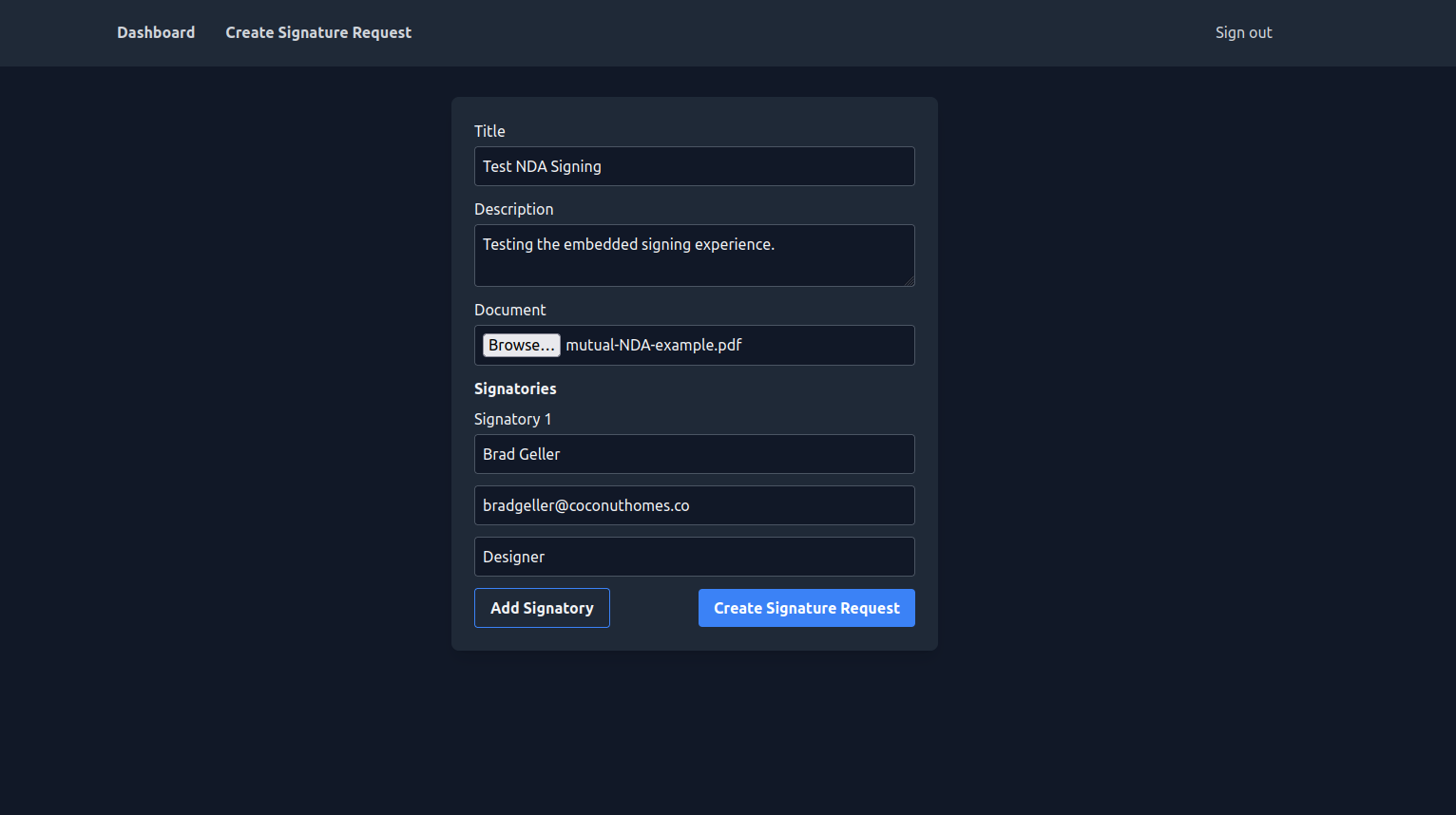Add another signatory
The image size is (1456, 815).
click(x=542, y=608)
